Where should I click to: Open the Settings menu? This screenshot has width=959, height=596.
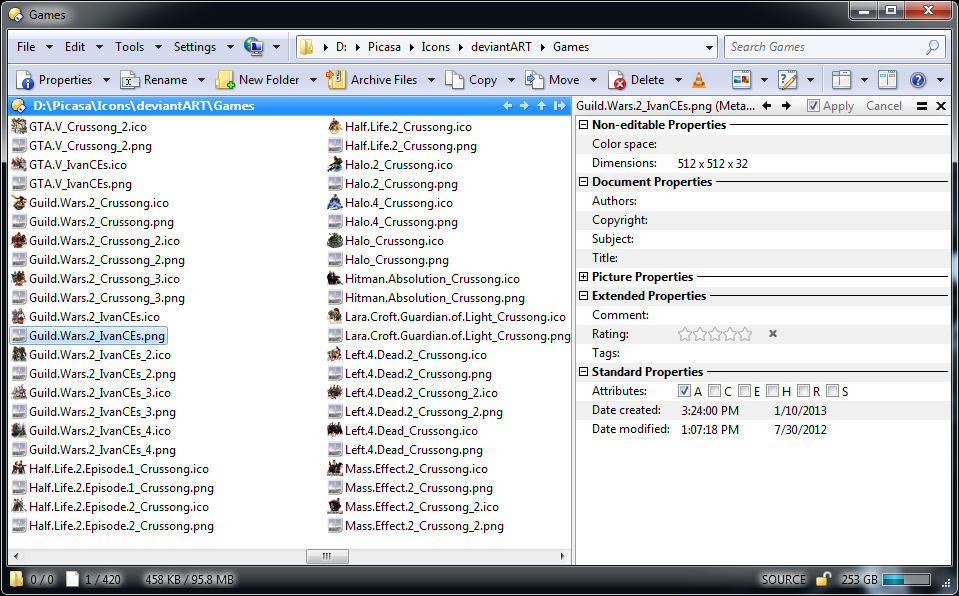(x=194, y=47)
